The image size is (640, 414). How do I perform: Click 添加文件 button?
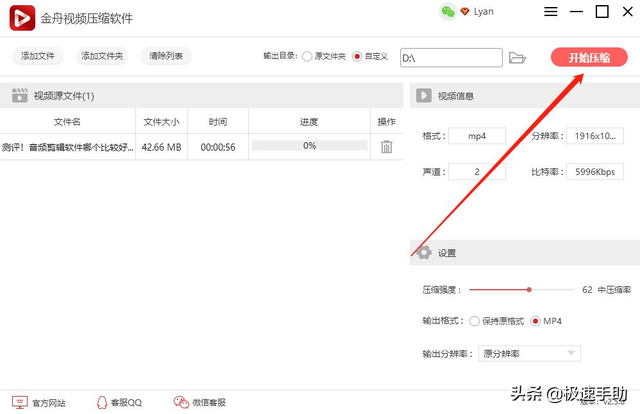click(x=38, y=56)
